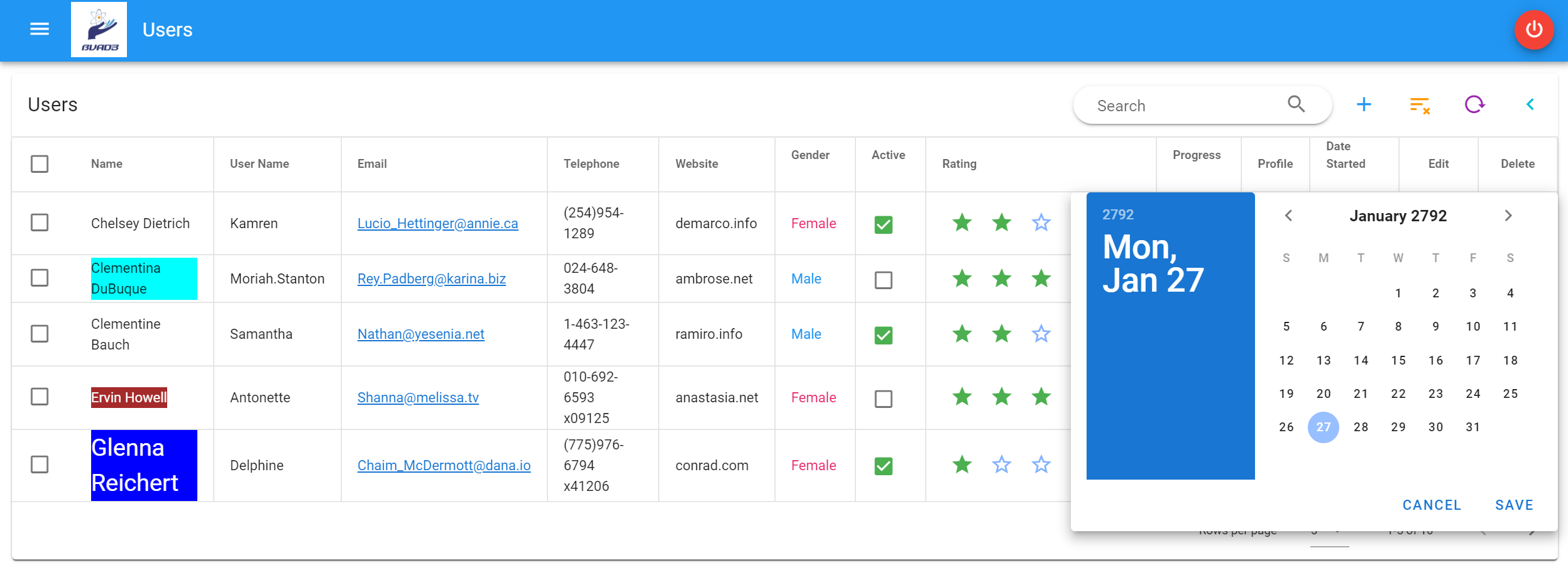Sort by Gender column header
The height and width of the screenshot is (567, 1568).
(x=810, y=155)
